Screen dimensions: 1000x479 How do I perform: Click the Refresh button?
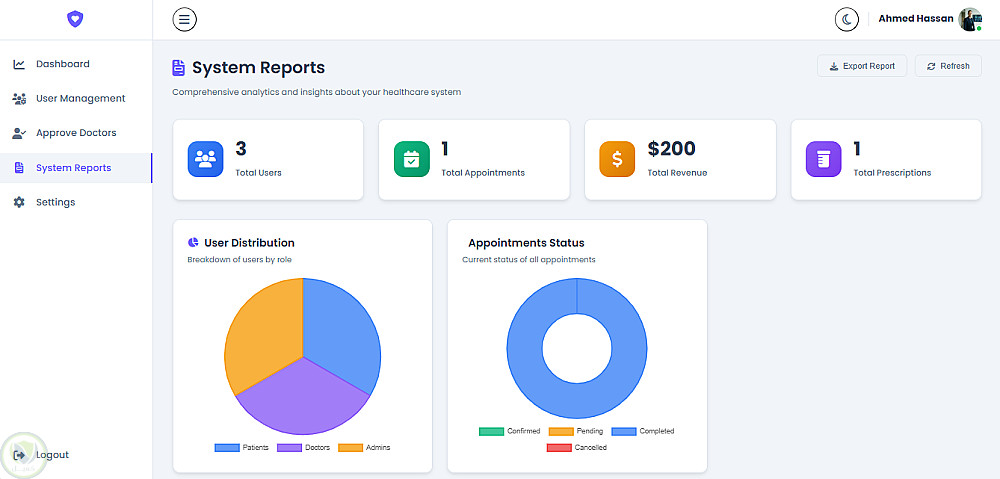click(948, 66)
